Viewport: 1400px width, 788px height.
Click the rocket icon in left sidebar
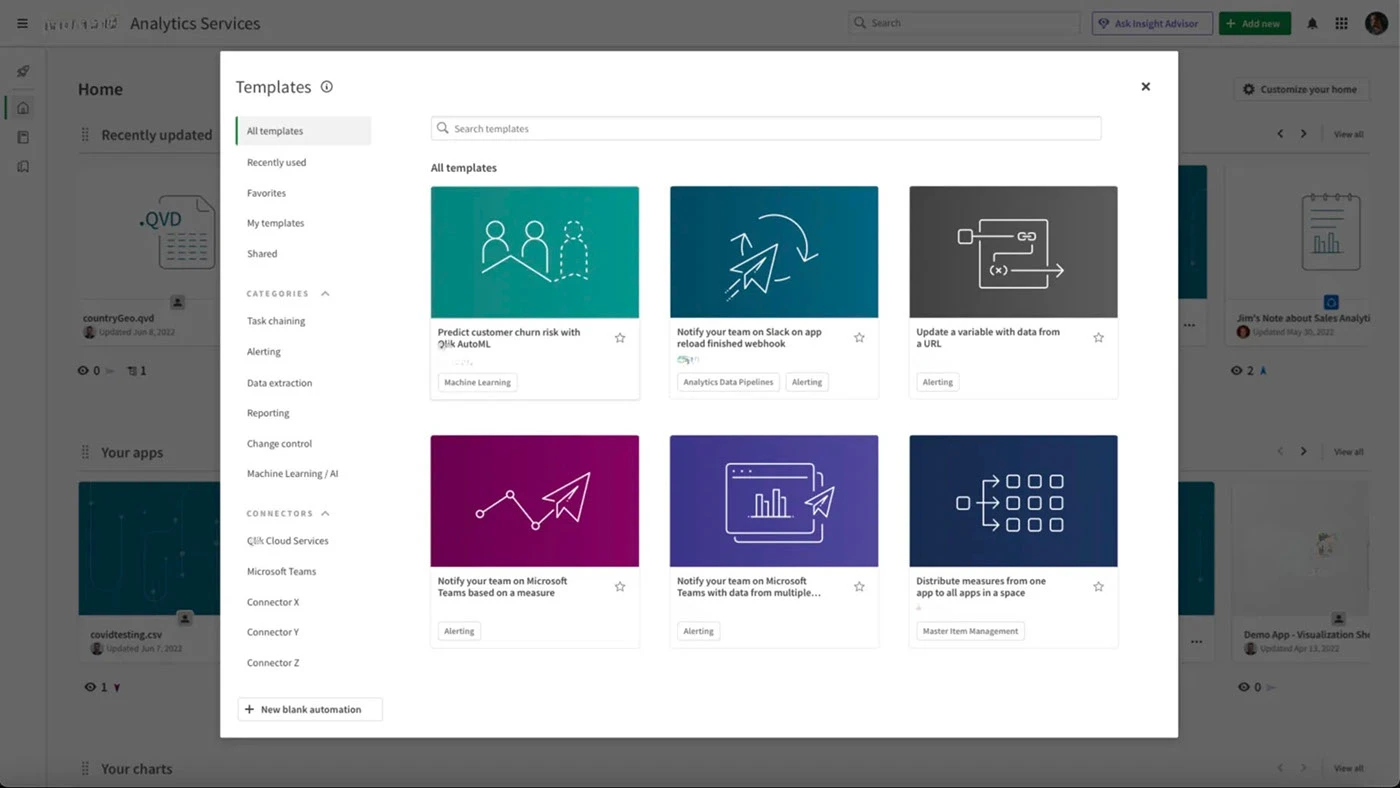point(23,71)
